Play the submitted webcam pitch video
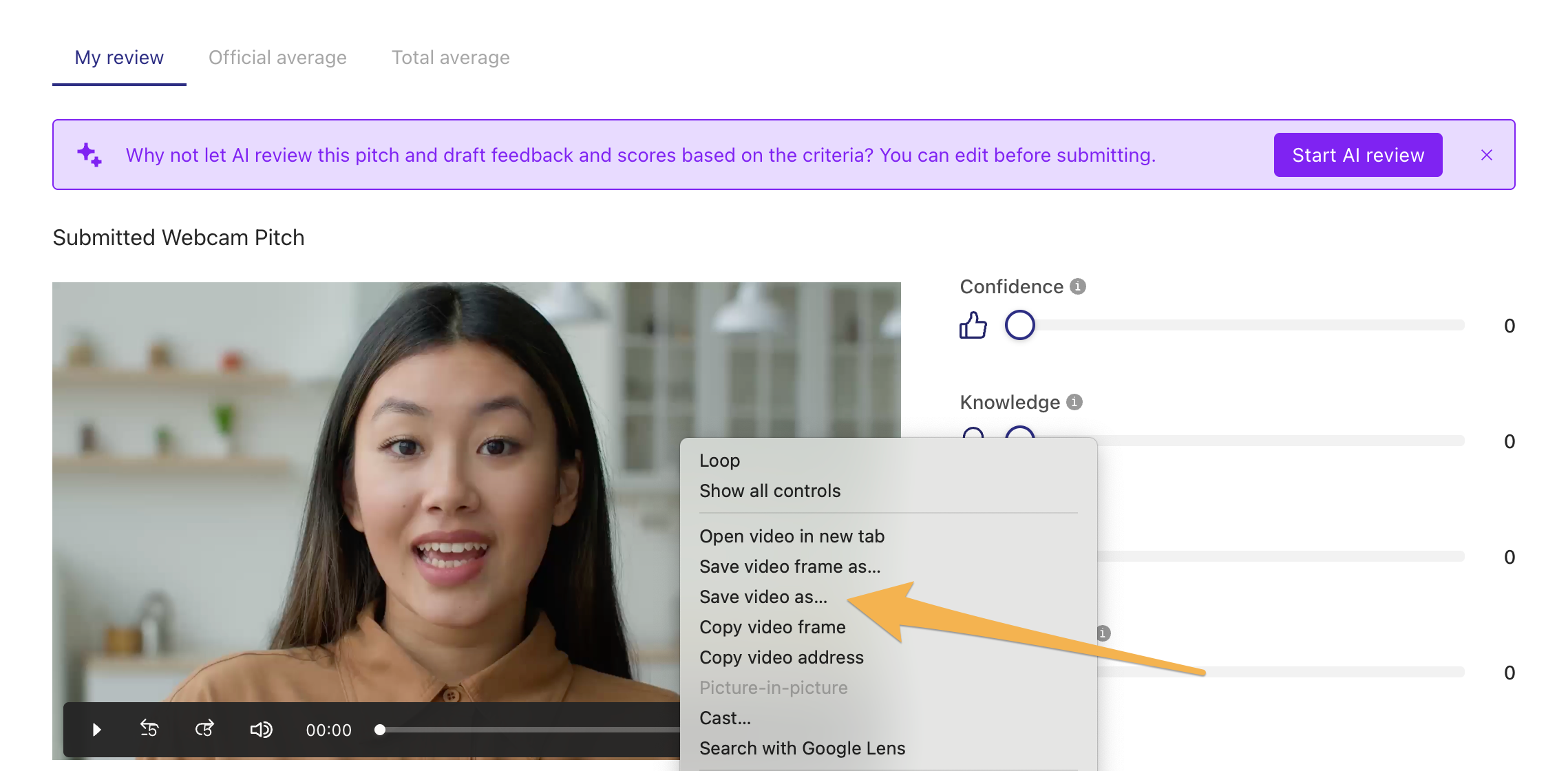Viewport: 1568px width, 771px height. (96, 730)
